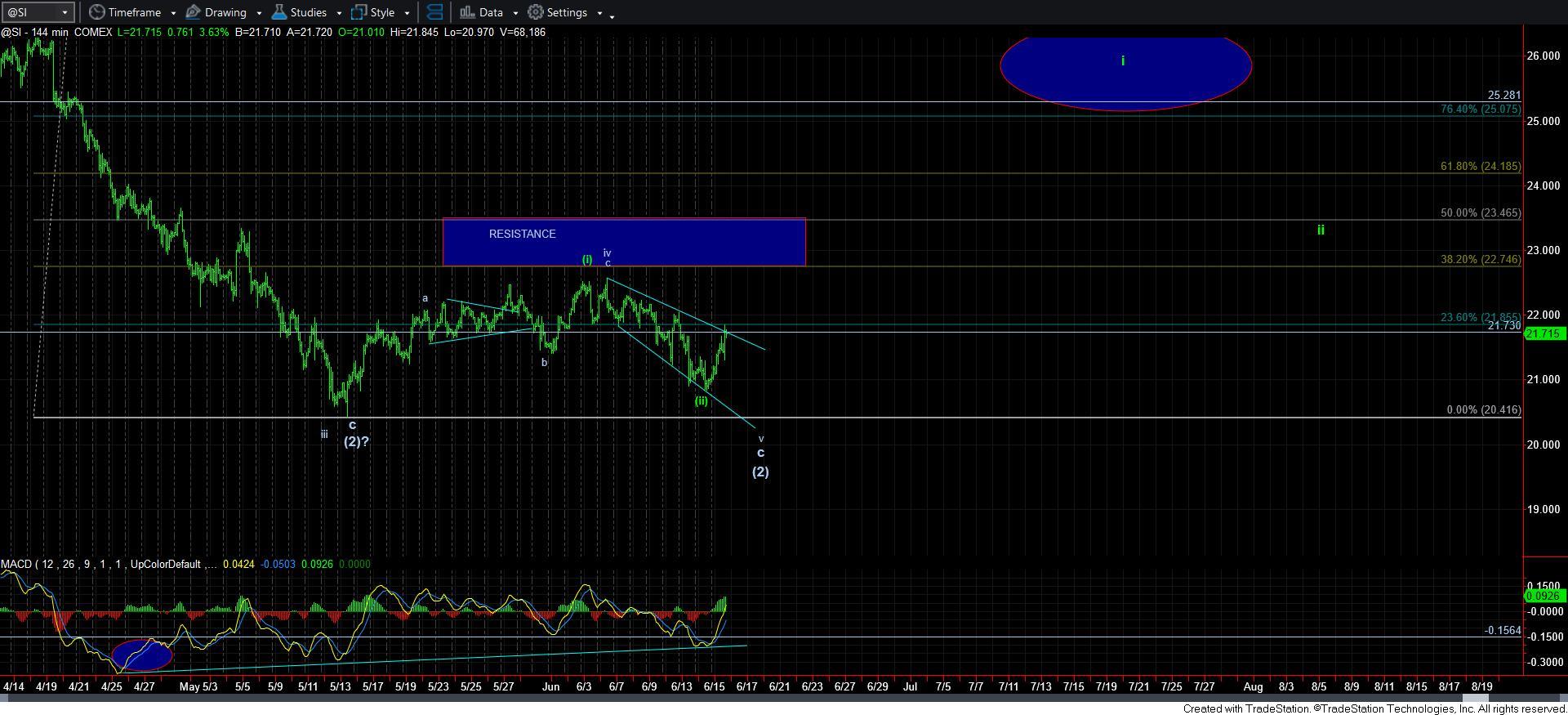Open the Drawing menu
The width and height of the screenshot is (1568, 715).
225,12
